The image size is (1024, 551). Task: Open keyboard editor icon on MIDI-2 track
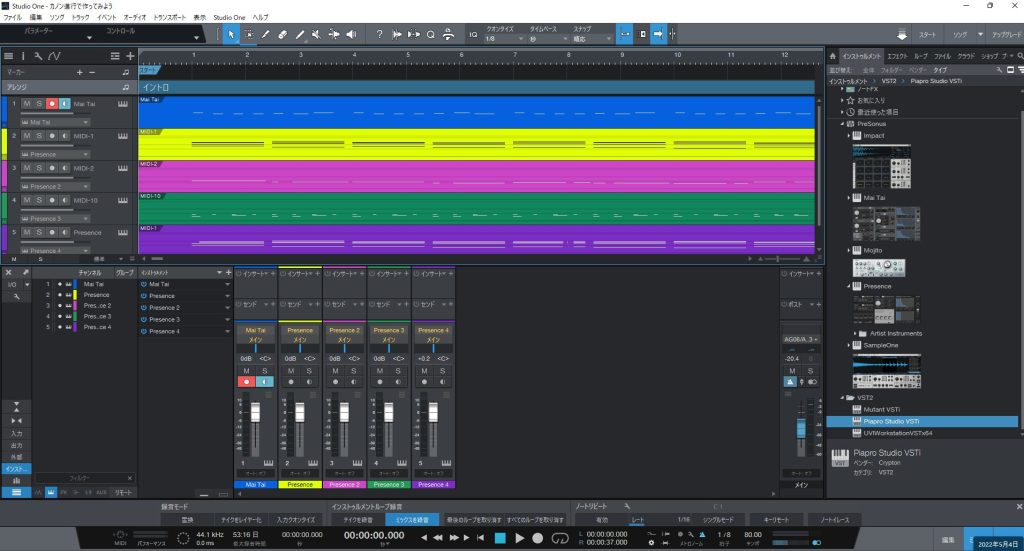point(124,167)
